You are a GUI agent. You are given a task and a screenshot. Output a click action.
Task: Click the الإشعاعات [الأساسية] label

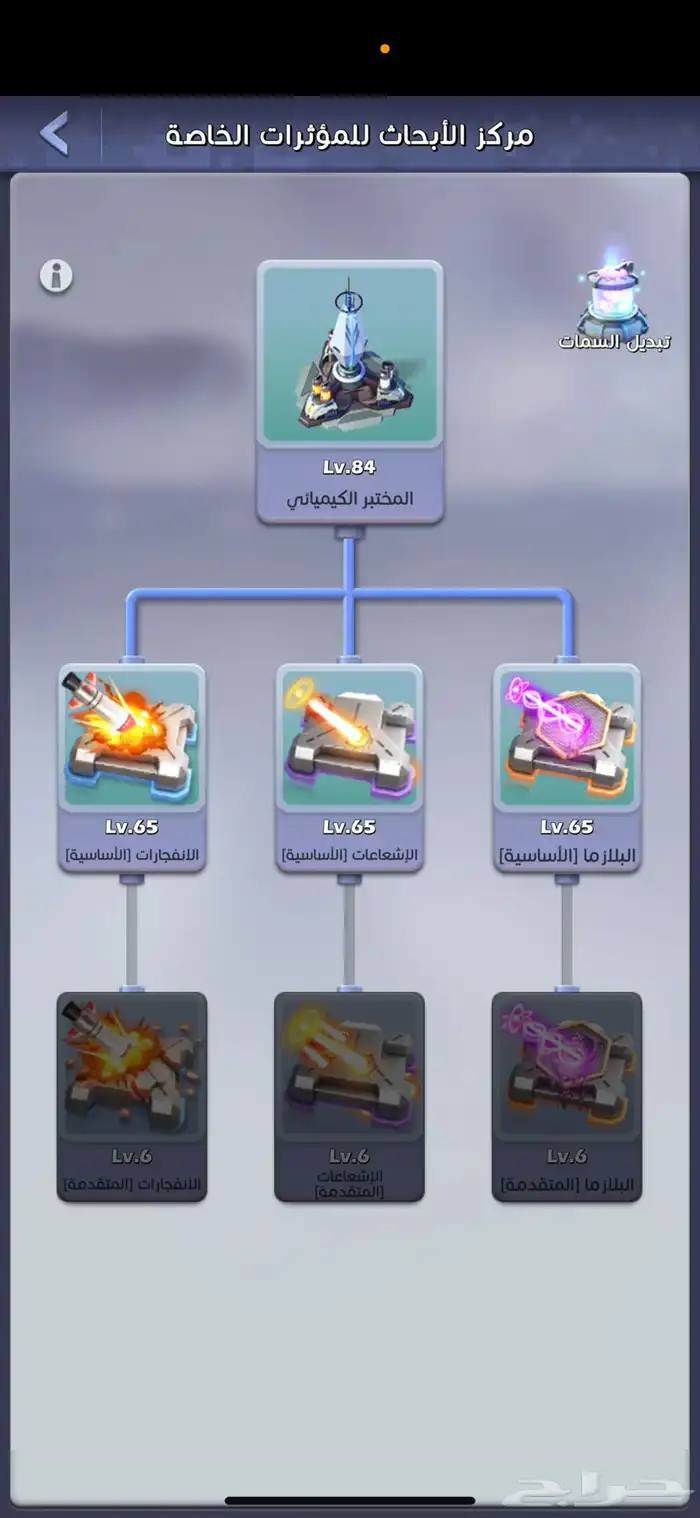[x=349, y=856]
